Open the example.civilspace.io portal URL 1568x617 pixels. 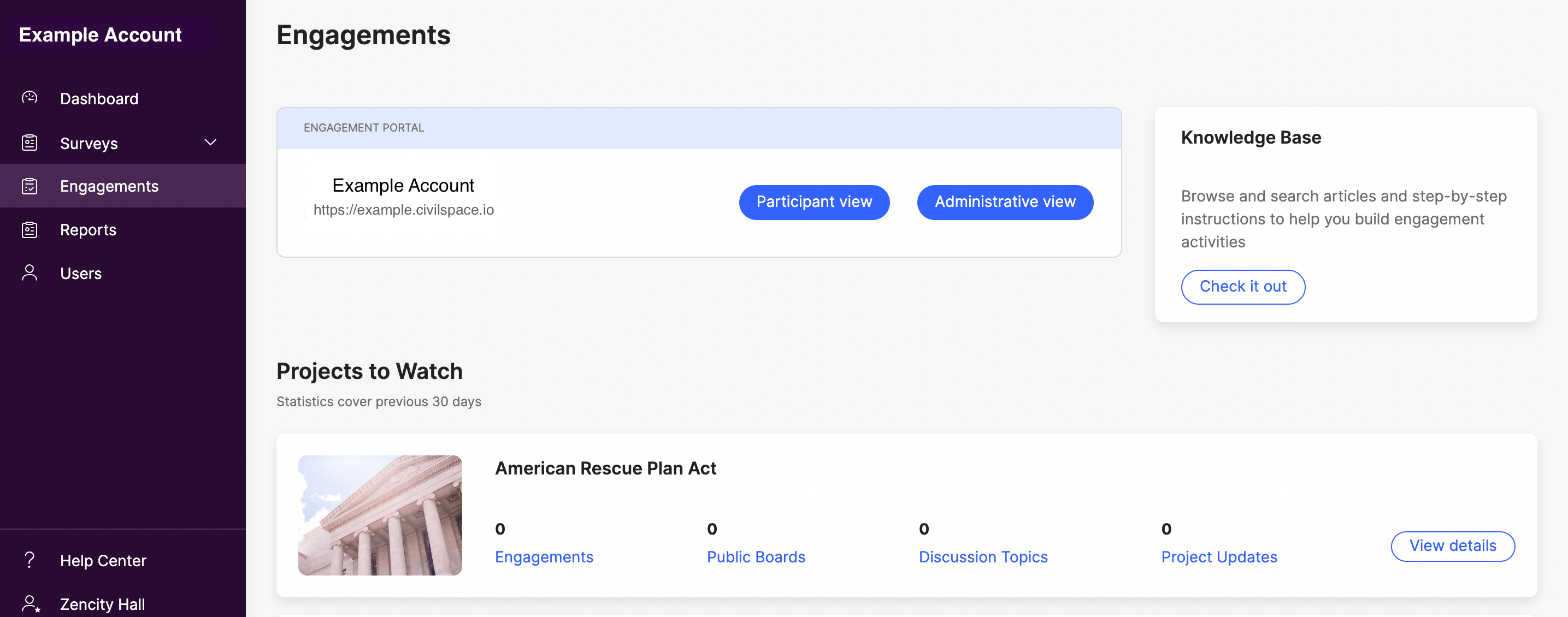pos(404,210)
